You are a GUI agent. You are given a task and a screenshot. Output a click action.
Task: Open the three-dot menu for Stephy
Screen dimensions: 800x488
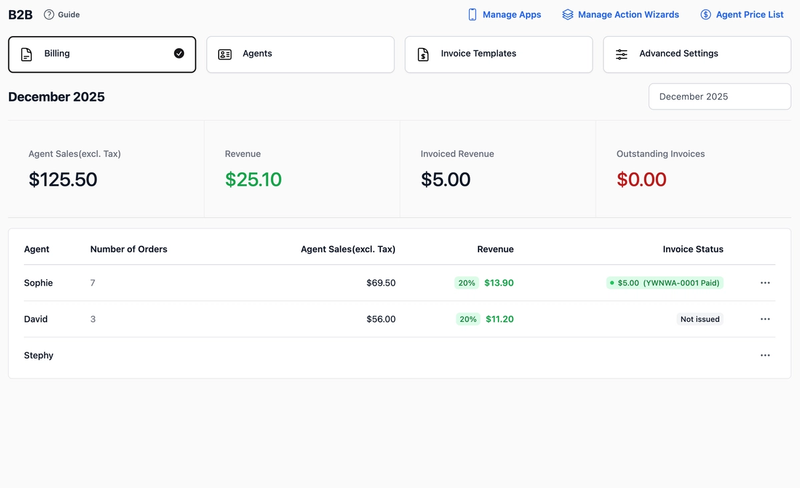(765, 355)
